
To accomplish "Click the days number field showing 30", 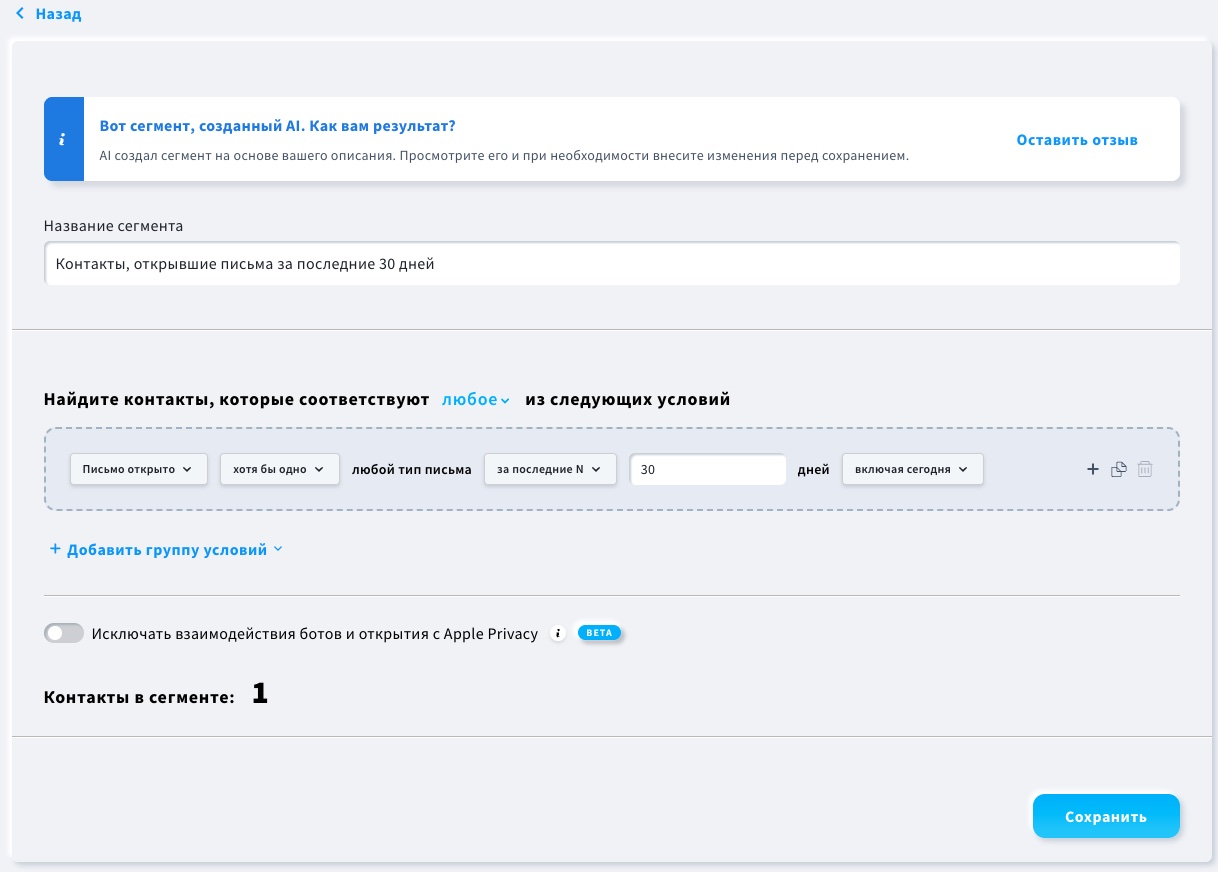I will 707,469.
